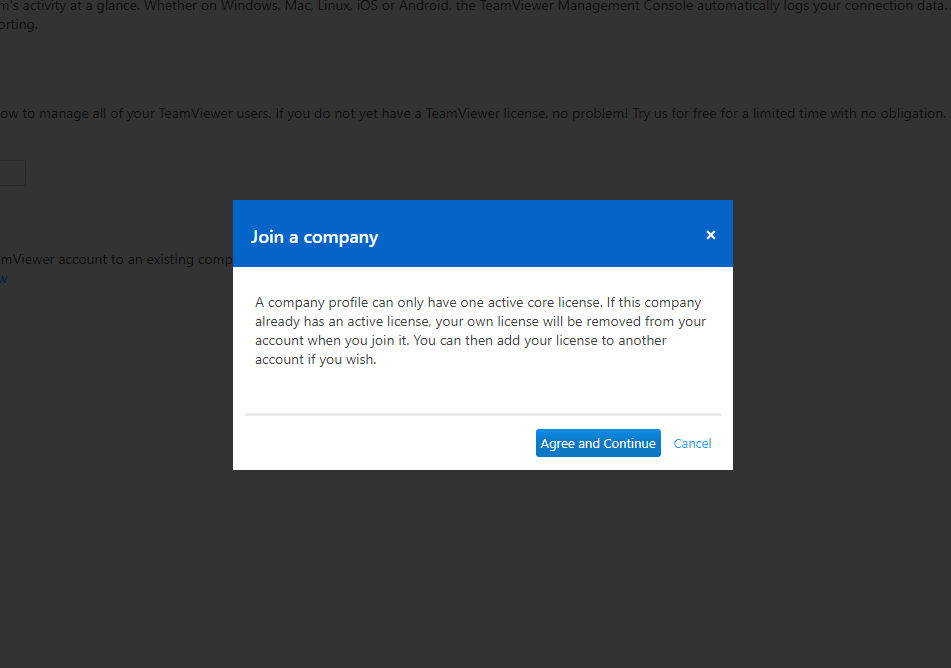Click 'You can then add your license' sentence

pyautogui.click(x=506, y=340)
